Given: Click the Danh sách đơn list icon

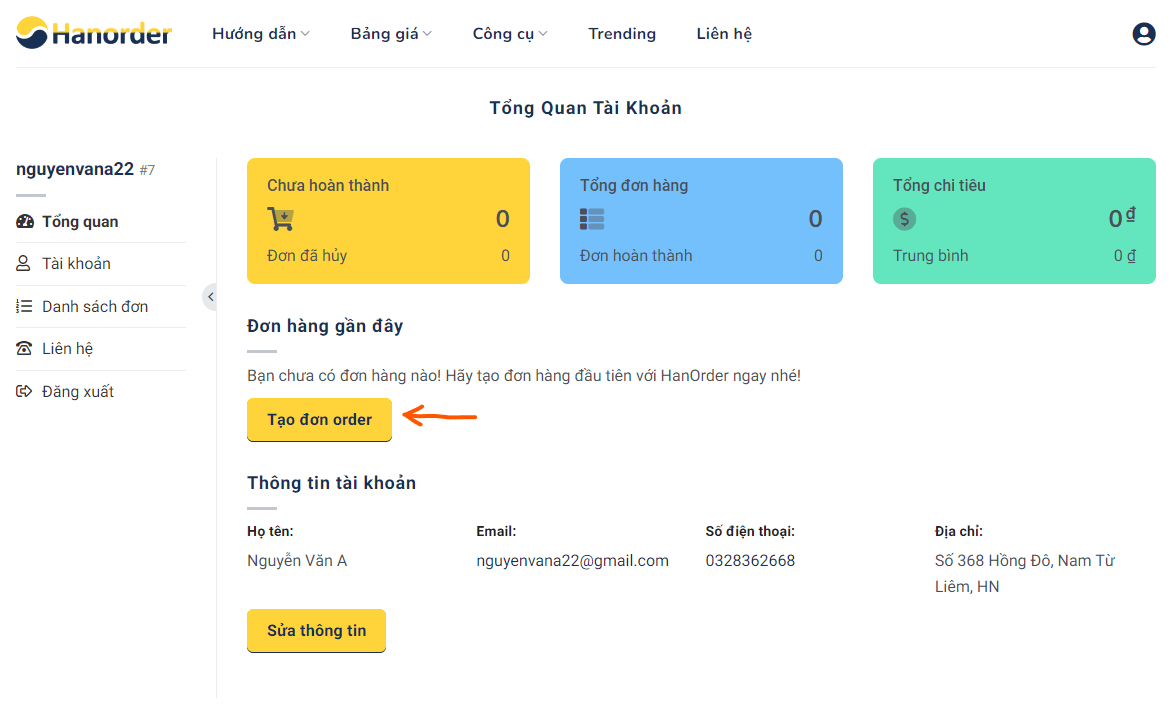Looking at the screenshot, I should click(x=25, y=307).
